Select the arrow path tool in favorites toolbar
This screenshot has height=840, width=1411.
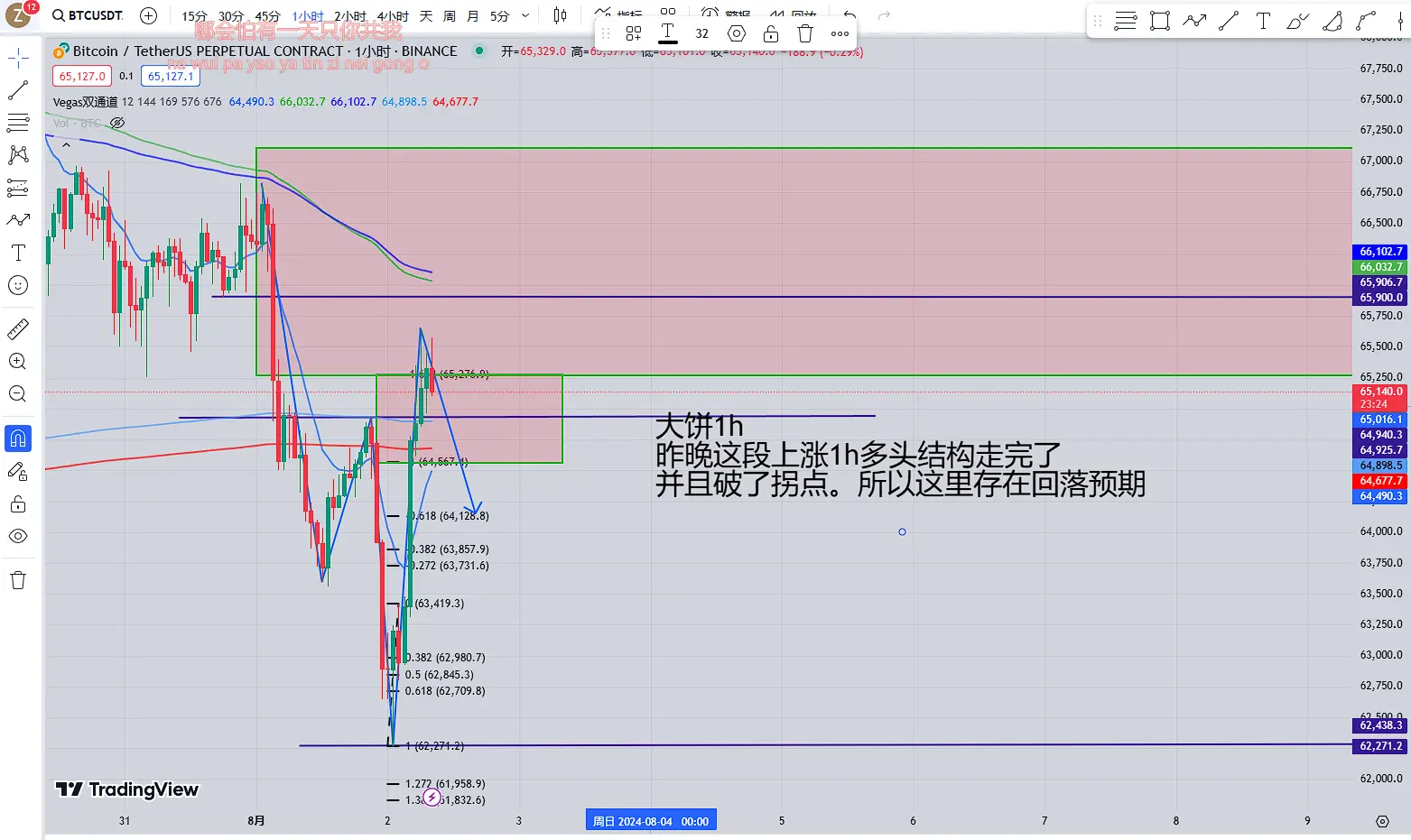click(1194, 21)
